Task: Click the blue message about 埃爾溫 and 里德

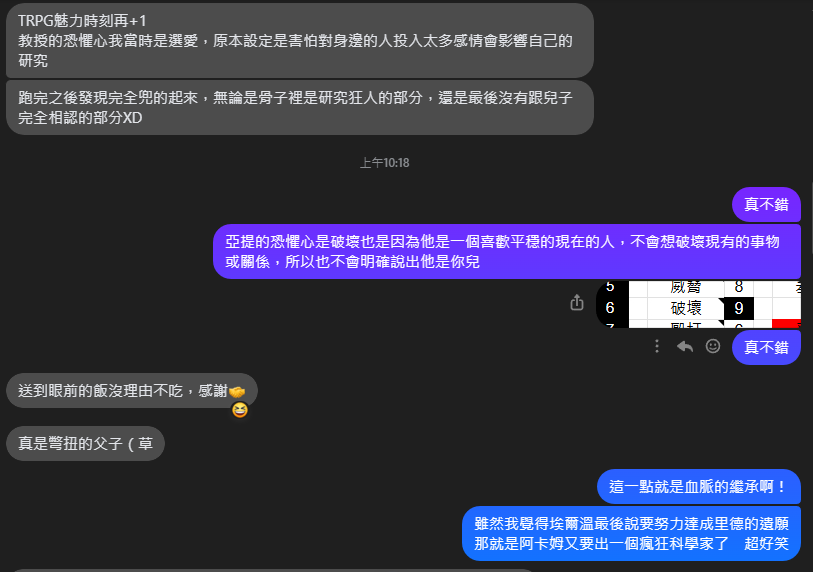Action: coord(632,534)
